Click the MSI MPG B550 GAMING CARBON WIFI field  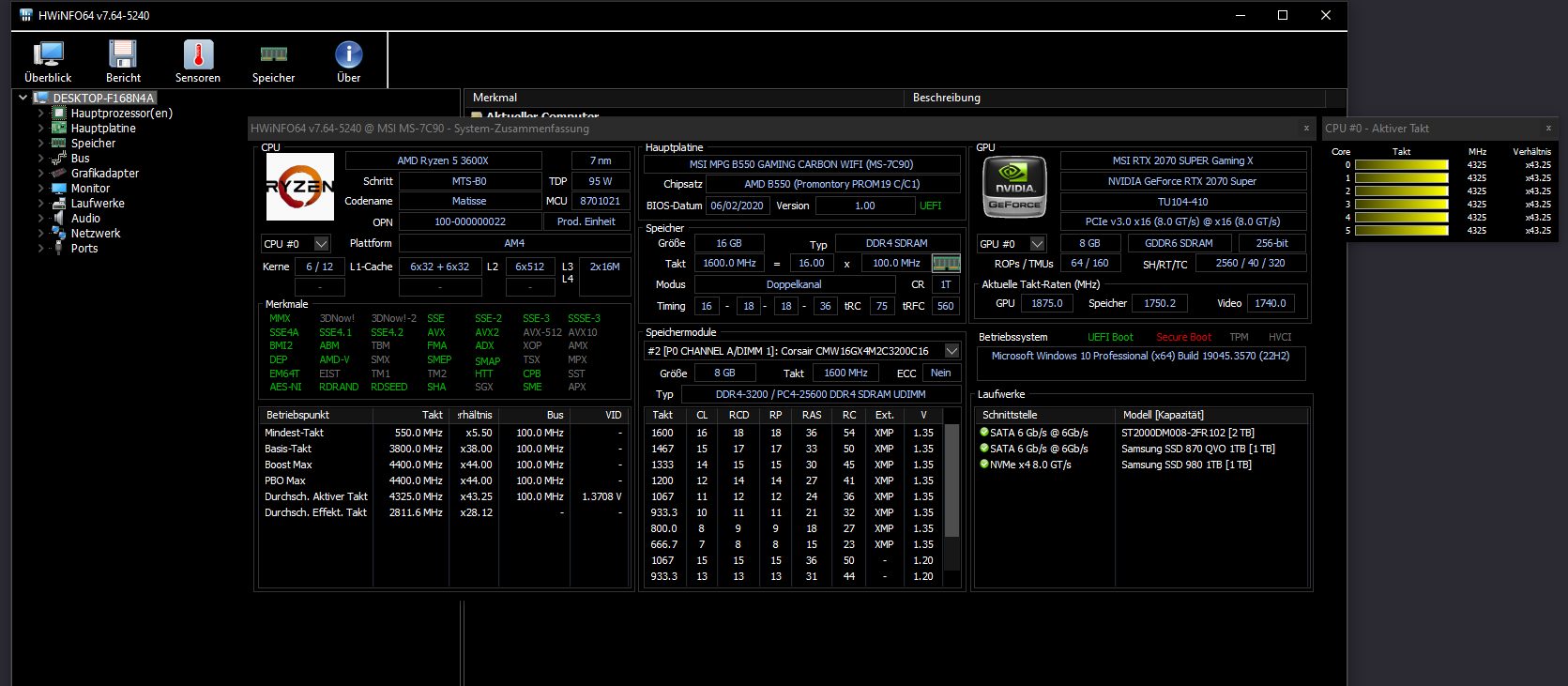click(x=801, y=164)
